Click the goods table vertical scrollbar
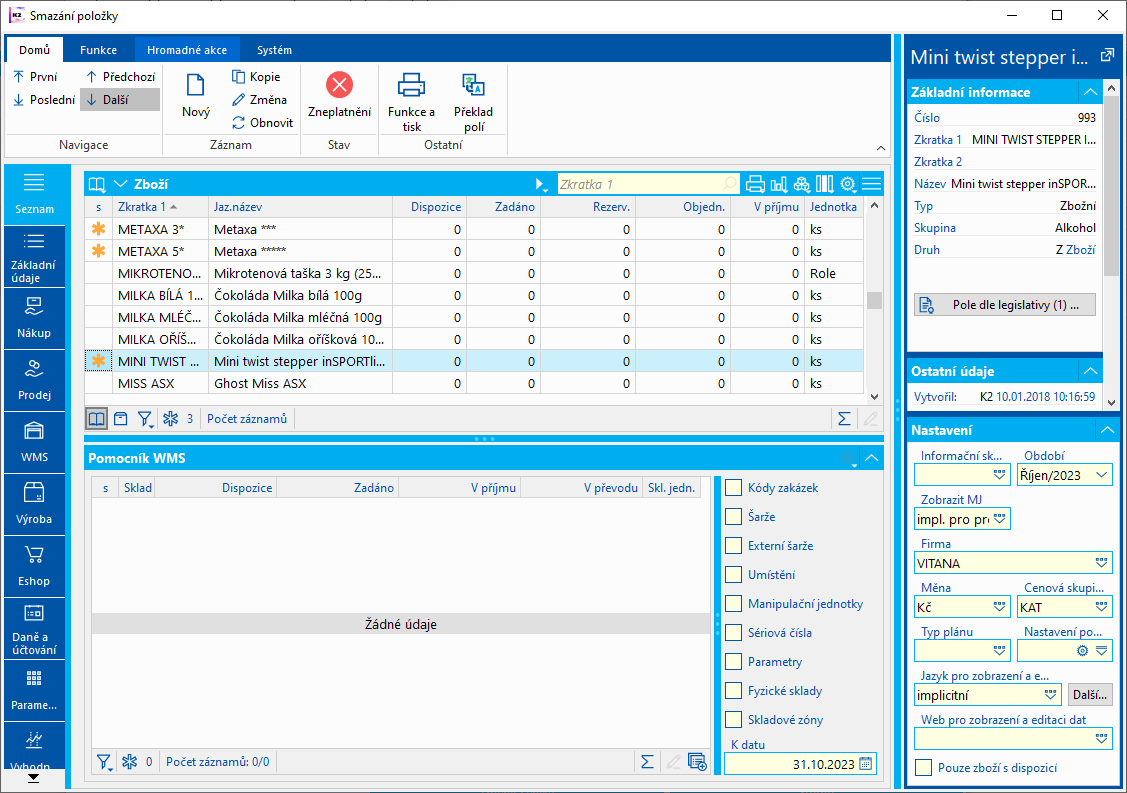The width and height of the screenshot is (1127, 793). click(x=874, y=300)
